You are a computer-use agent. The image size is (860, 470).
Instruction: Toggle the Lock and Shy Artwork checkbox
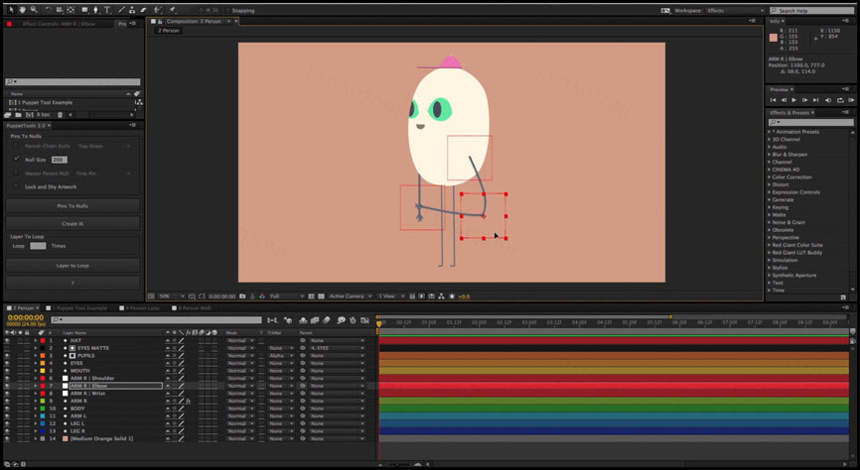click(x=16, y=186)
